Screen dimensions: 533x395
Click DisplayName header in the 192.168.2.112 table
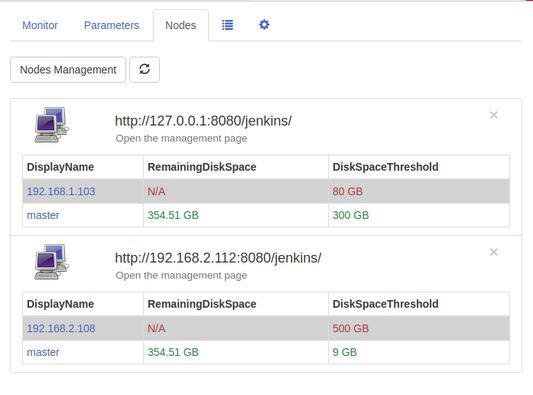click(x=61, y=304)
